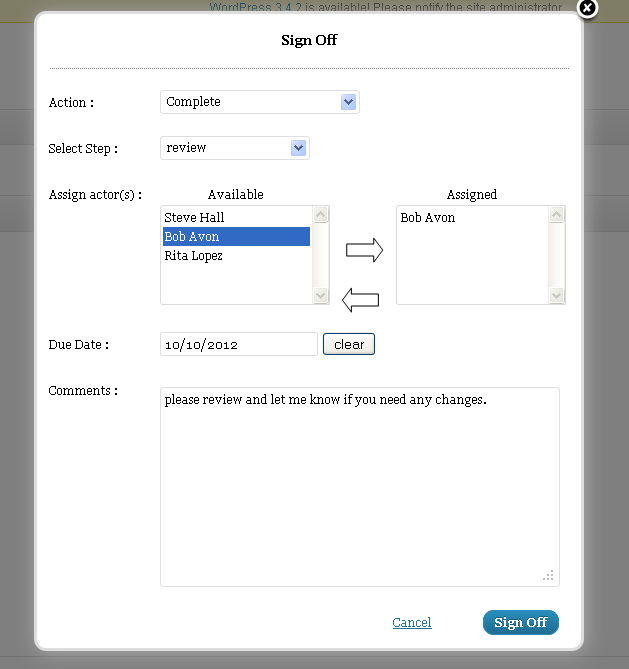The image size is (629, 669).
Task: Open the Action dropdown showing Complete
Action: [260, 102]
